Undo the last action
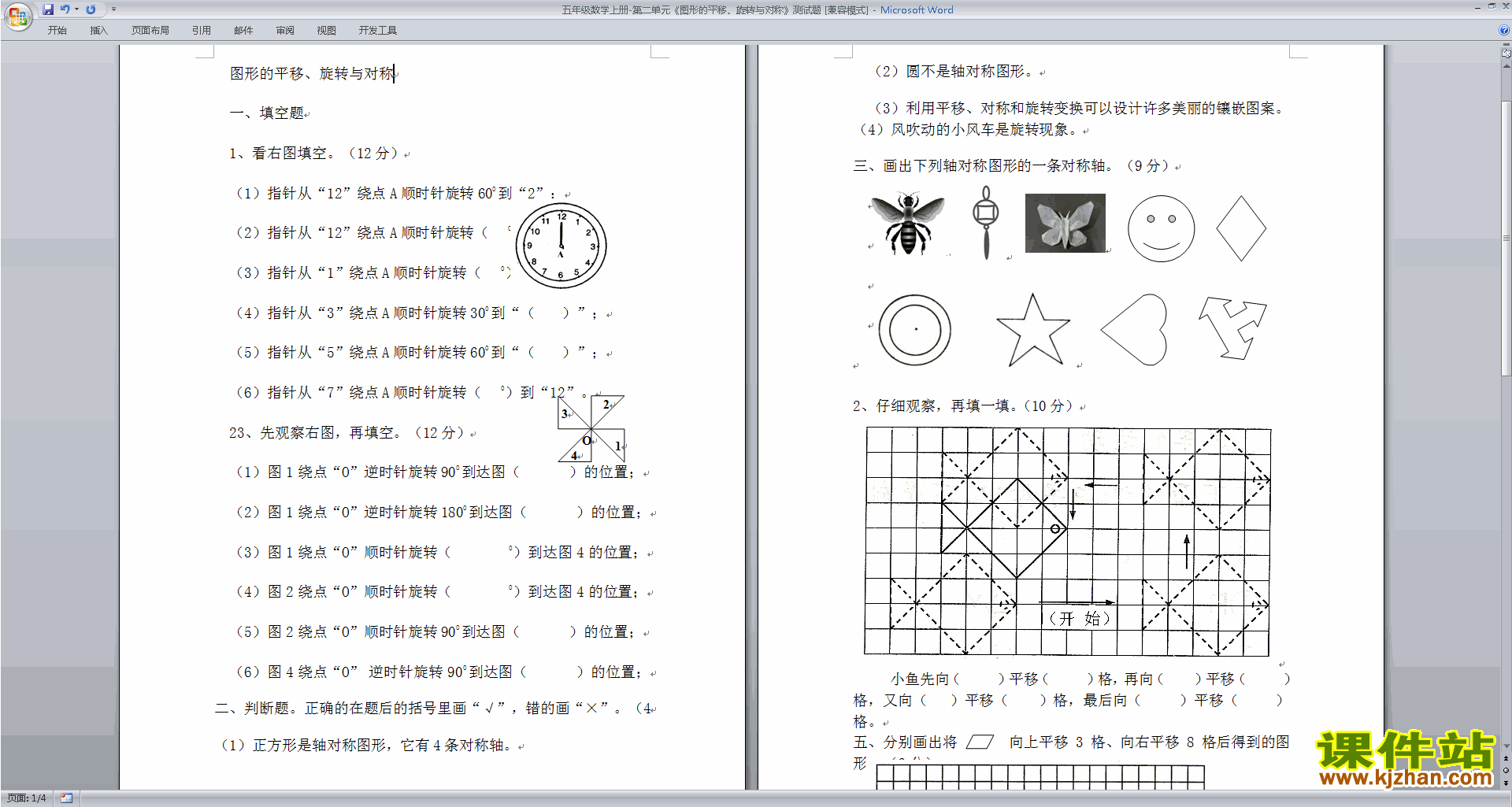The height and width of the screenshot is (807, 1512). (65, 9)
